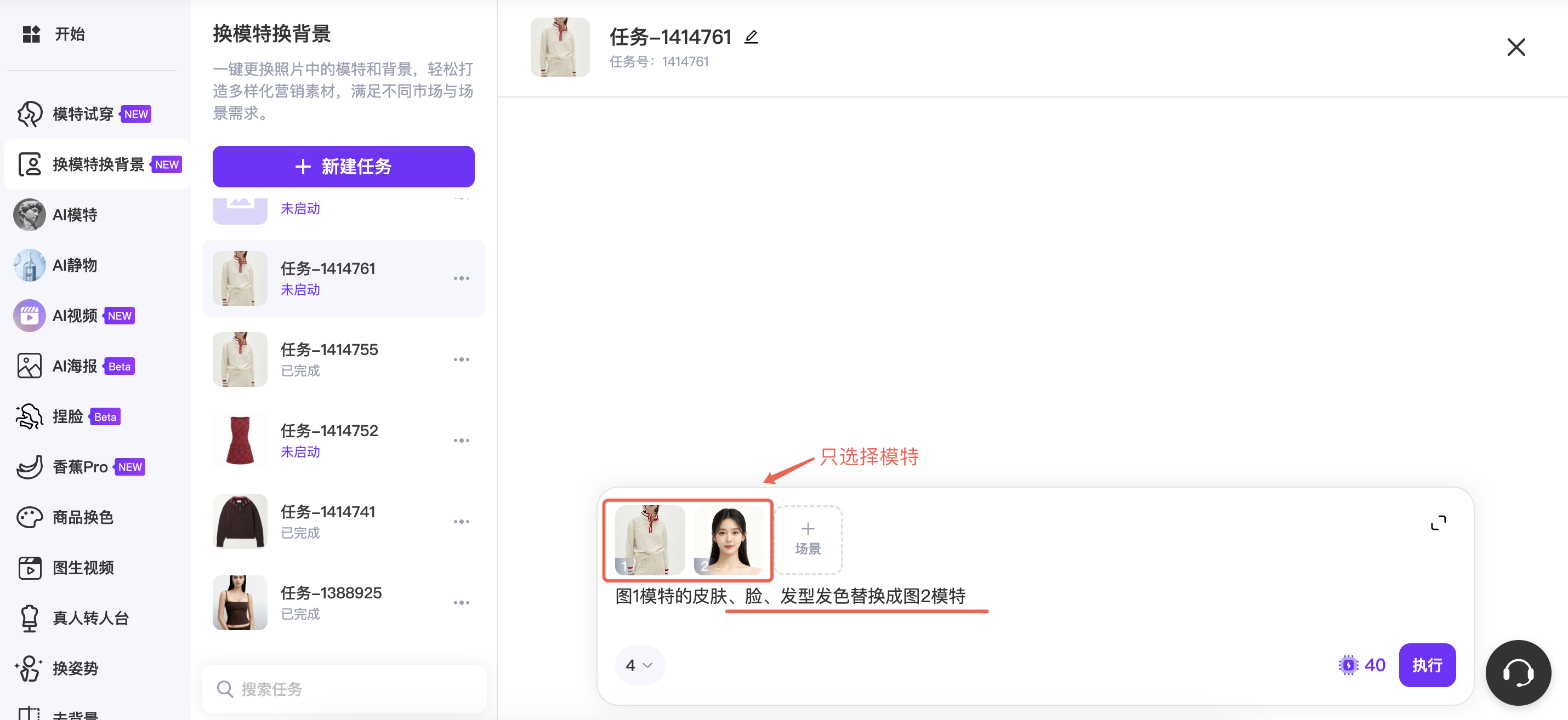Open the AI视频 sidebar item
Screen dimensions: 1568x720
[75, 316]
